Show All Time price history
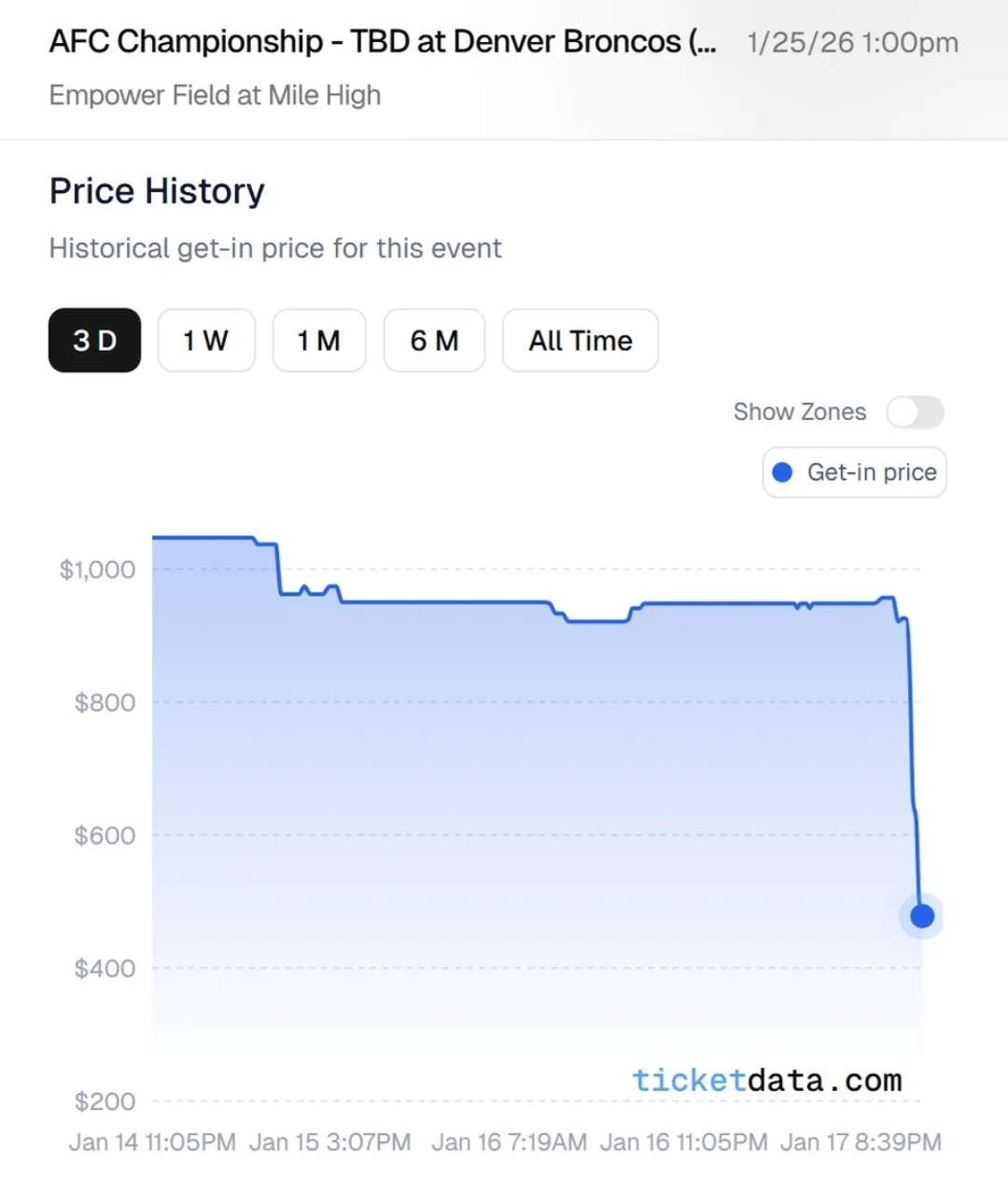Viewport: 1008px width, 1189px height. (580, 341)
